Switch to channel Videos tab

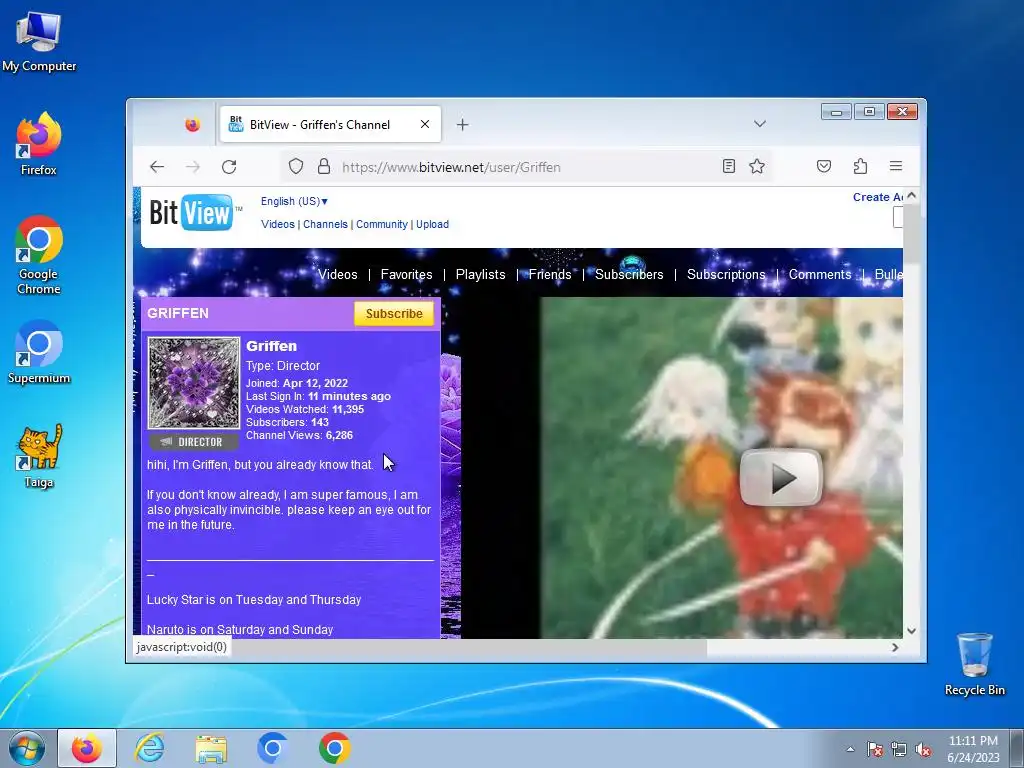click(338, 274)
